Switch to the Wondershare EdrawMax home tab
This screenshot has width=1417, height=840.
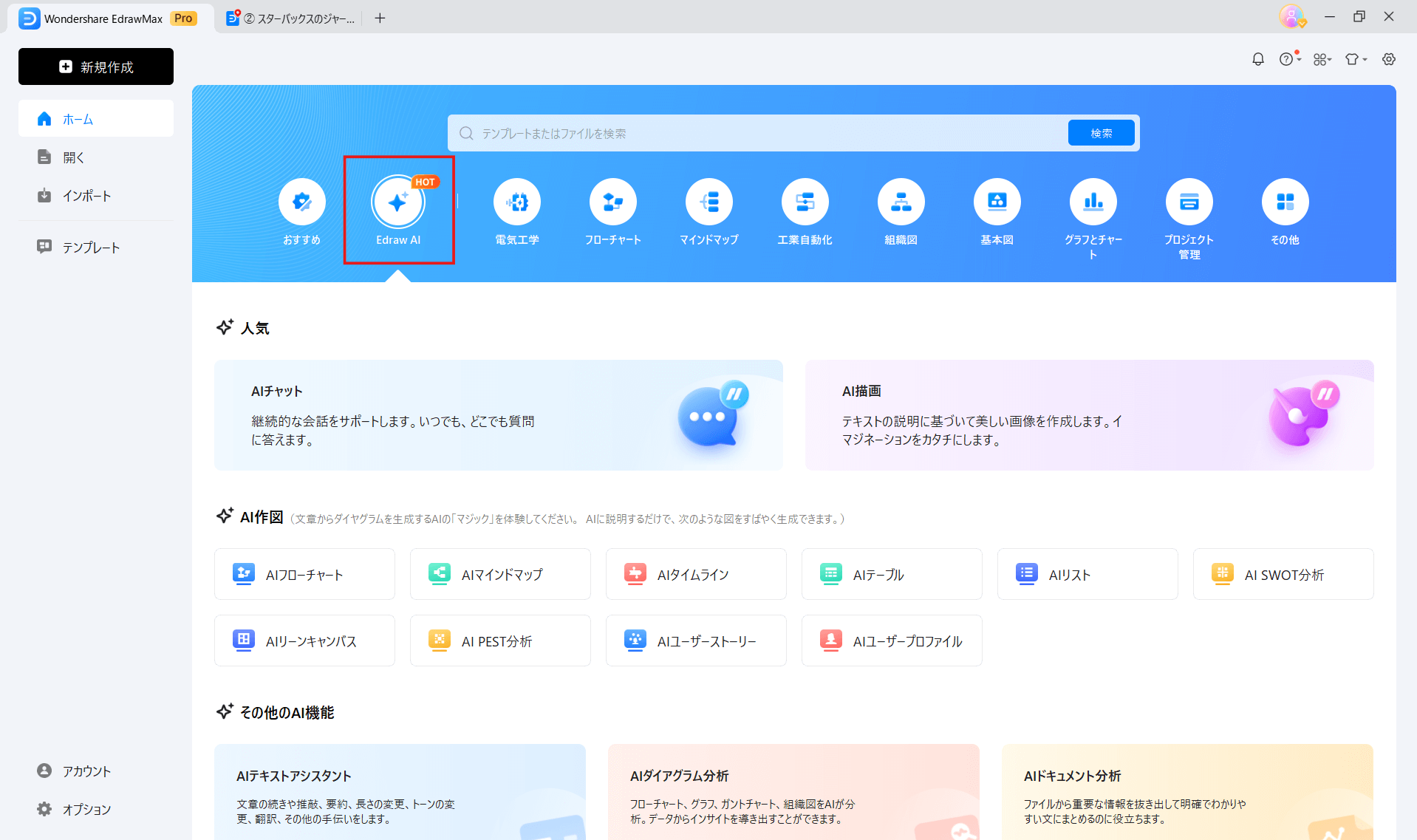tap(109, 18)
